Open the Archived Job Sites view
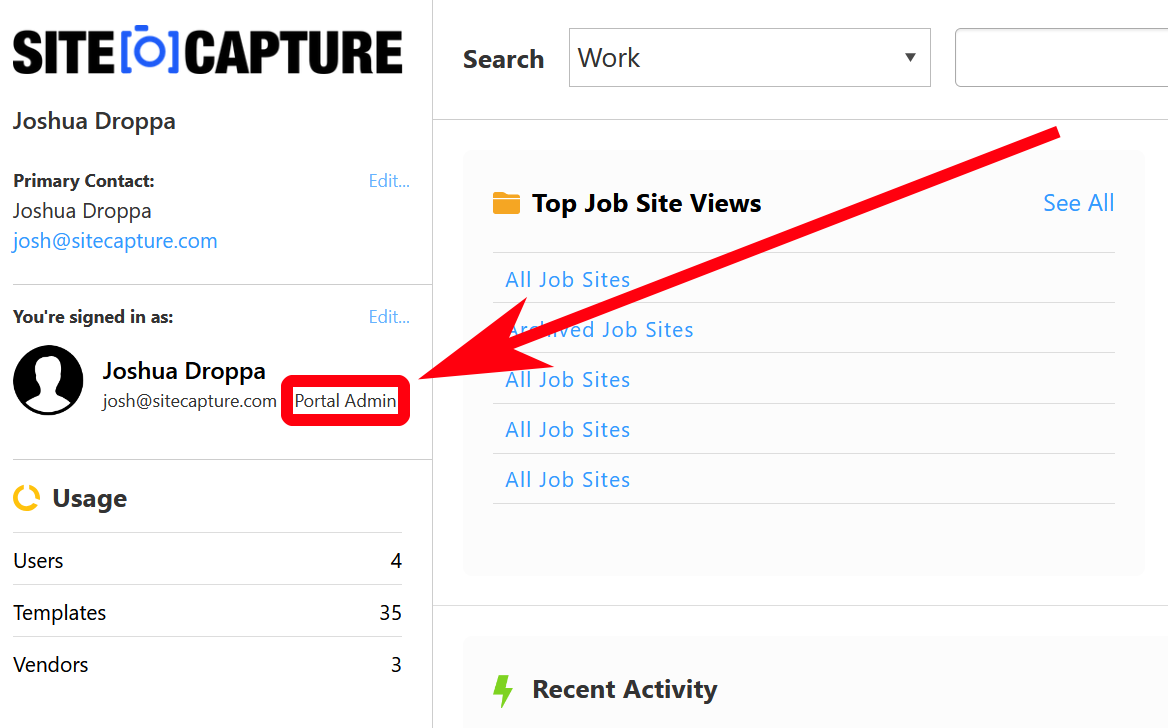1168x728 pixels. point(600,329)
